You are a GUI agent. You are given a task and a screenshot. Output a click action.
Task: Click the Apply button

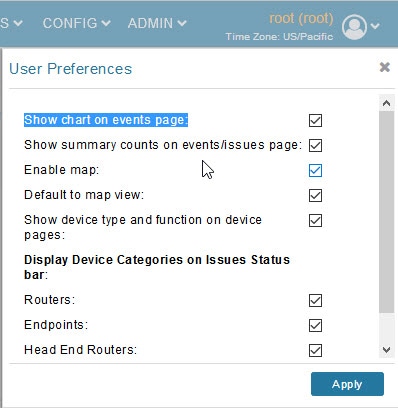(x=347, y=384)
